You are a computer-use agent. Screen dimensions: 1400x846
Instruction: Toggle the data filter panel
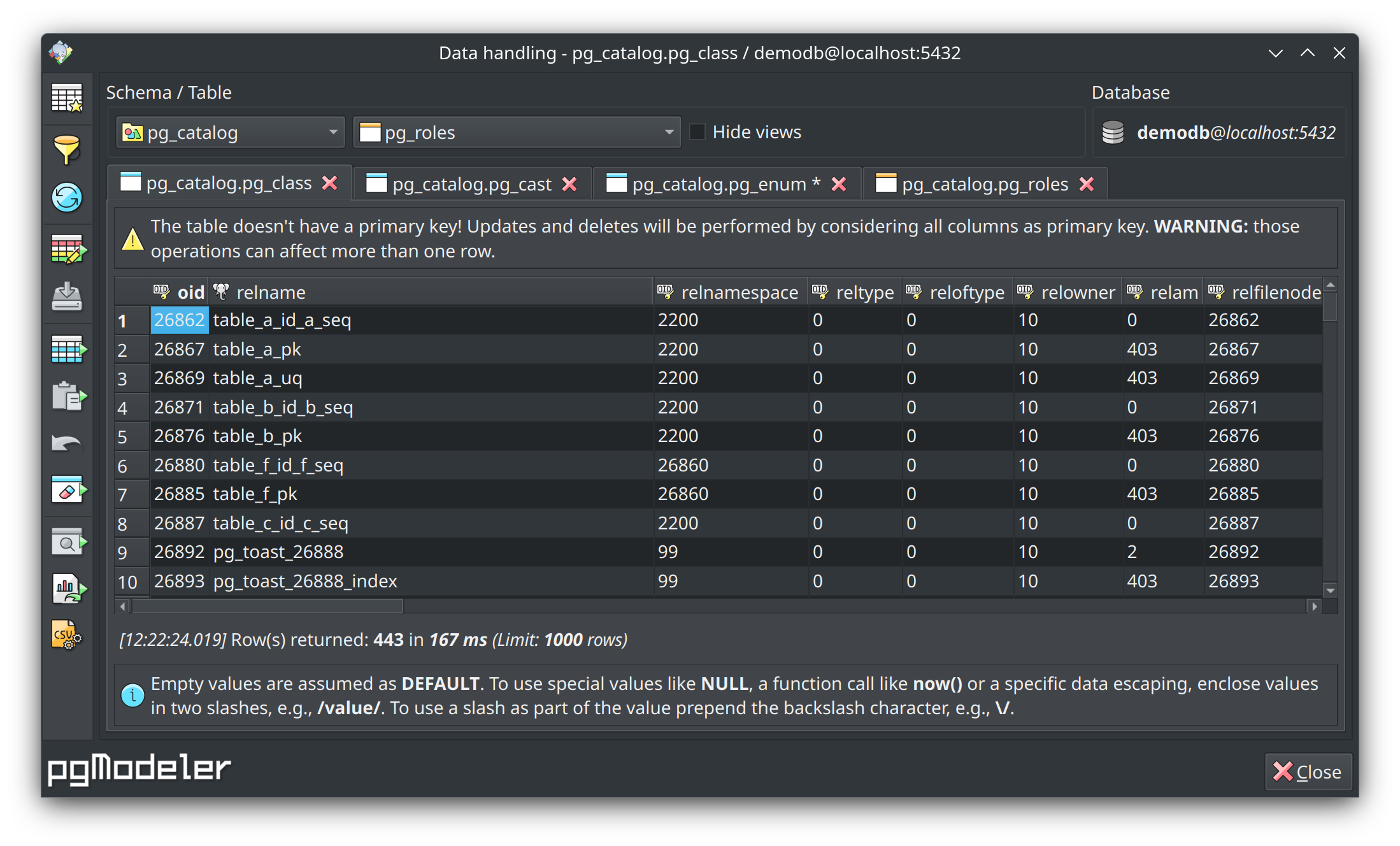pos(68,148)
